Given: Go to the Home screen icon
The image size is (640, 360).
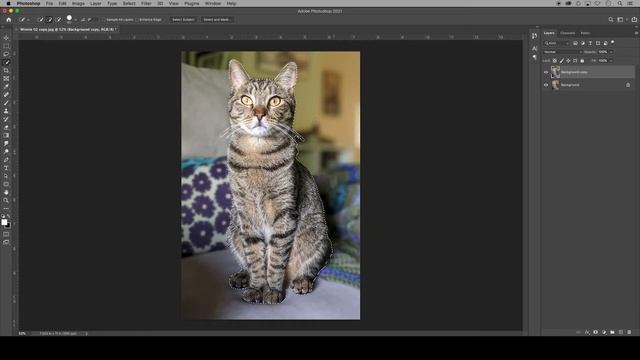Looking at the screenshot, I should pyautogui.click(x=9, y=20).
